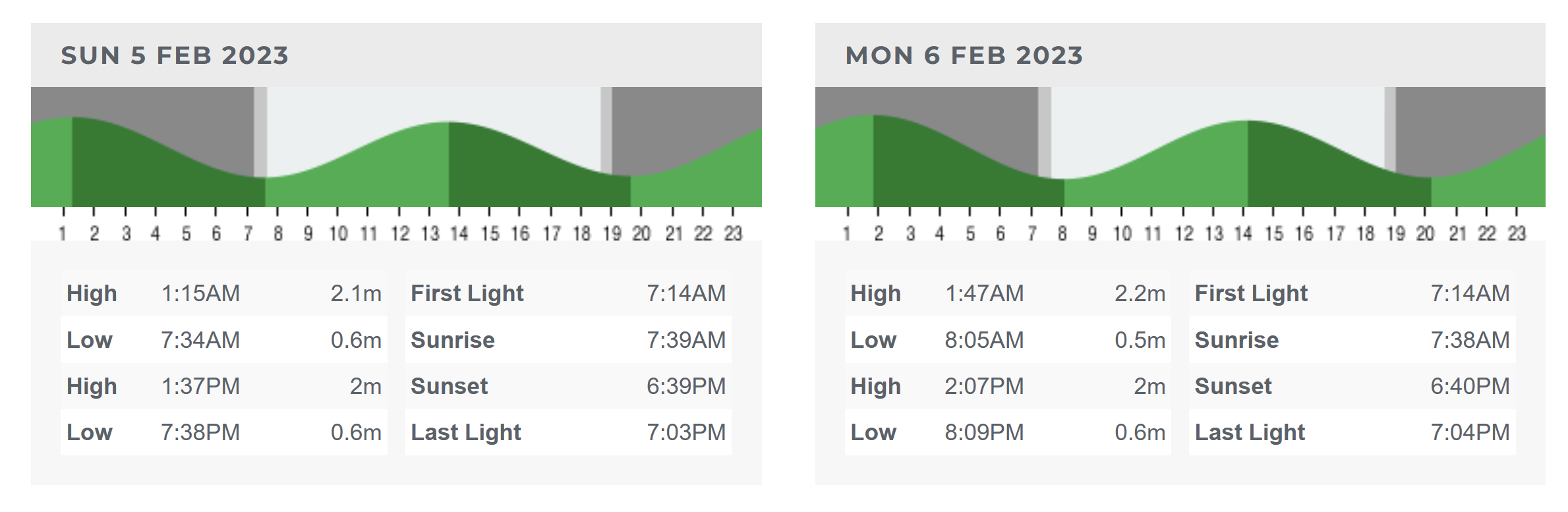Click Monday's Last Light time 7:04PM
Screen dimensions: 1568x512
click(x=1470, y=432)
